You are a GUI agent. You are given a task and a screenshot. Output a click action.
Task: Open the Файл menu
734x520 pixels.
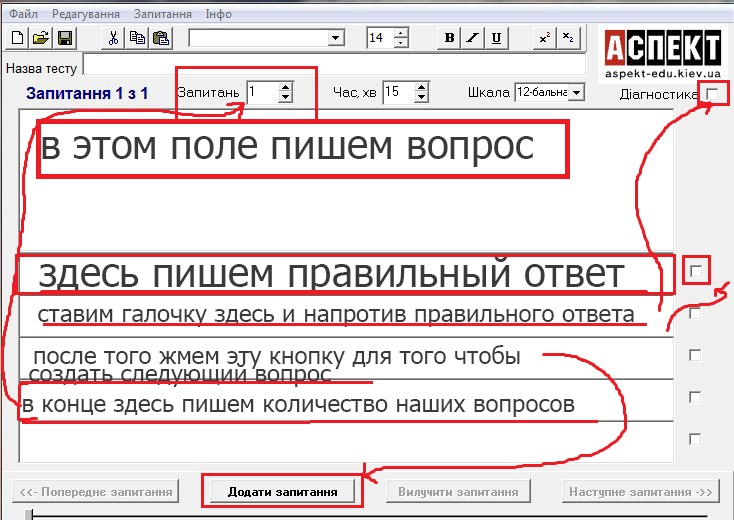tap(23, 14)
